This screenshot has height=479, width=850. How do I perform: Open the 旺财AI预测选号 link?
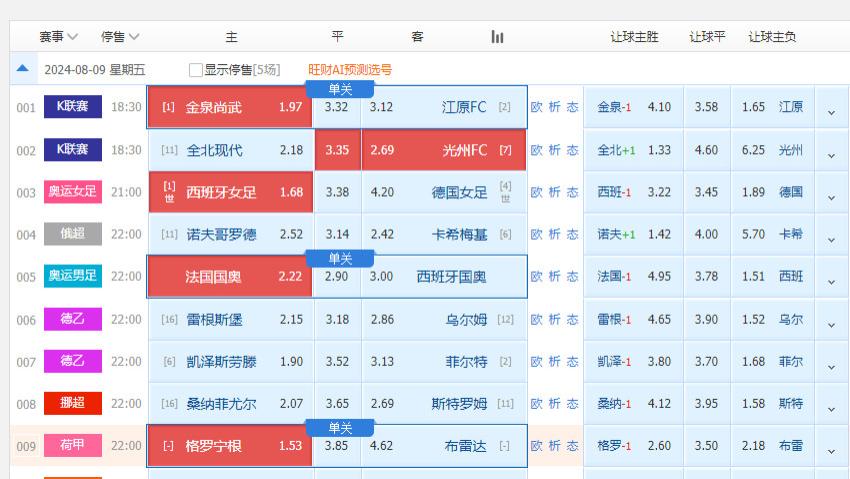pyautogui.click(x=350, y=70)
